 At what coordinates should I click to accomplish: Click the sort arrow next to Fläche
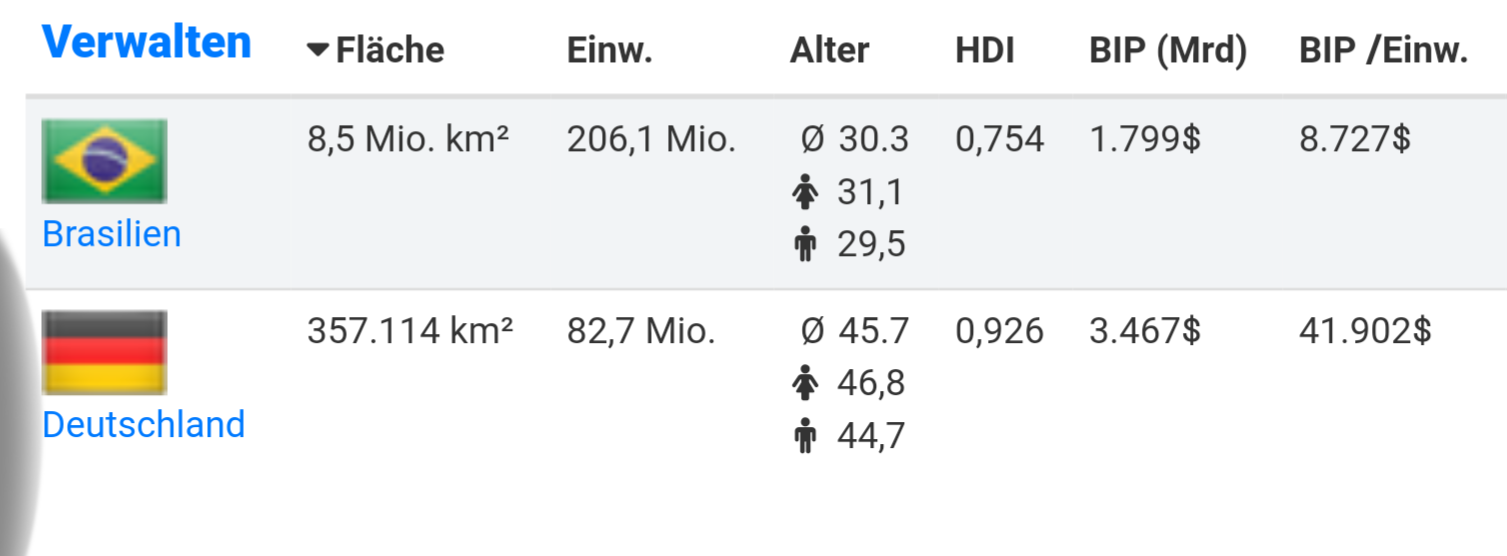318,50
